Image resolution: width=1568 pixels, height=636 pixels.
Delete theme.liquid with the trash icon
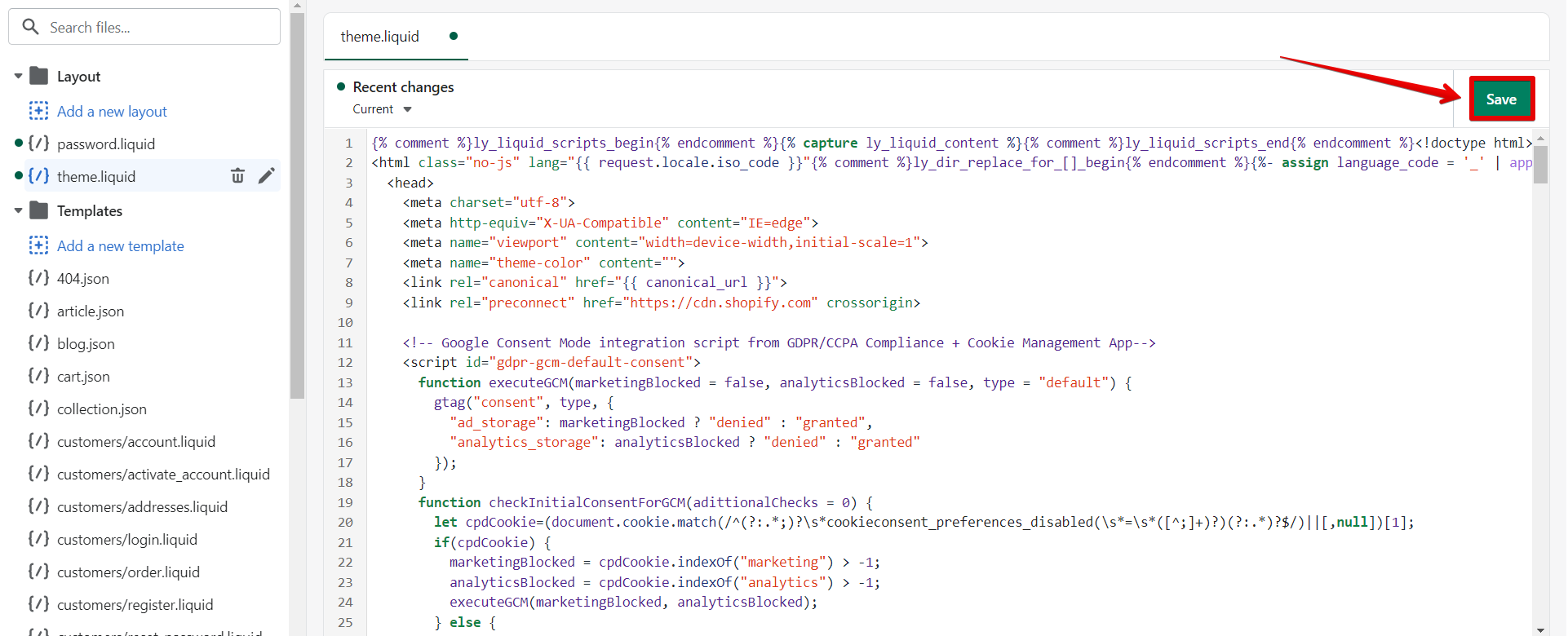coord(237,176)
